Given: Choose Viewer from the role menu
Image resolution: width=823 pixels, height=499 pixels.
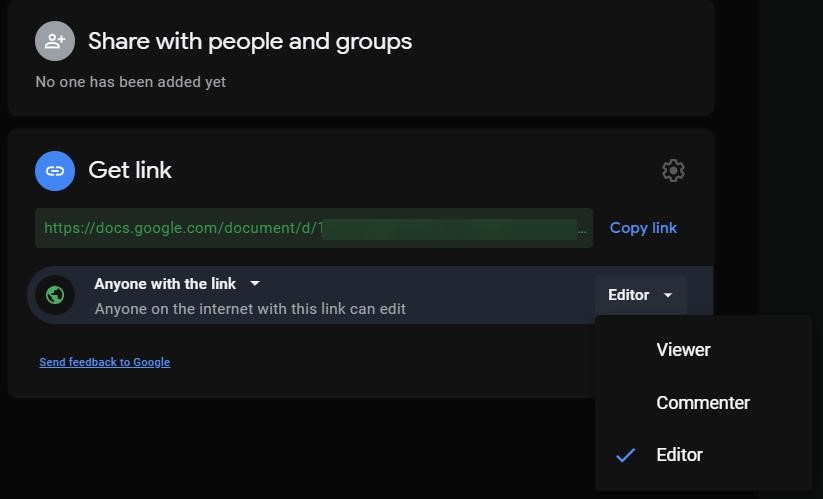Looking at the screenshot, I should point(683,350).
